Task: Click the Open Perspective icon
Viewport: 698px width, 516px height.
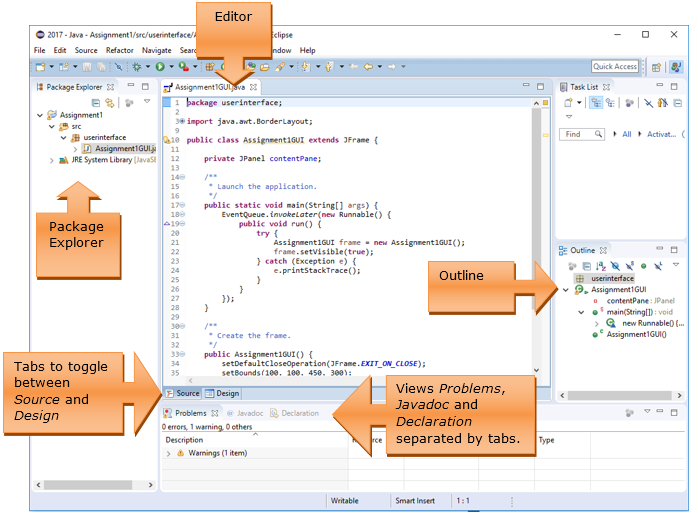Action: (x=656, y=67)
